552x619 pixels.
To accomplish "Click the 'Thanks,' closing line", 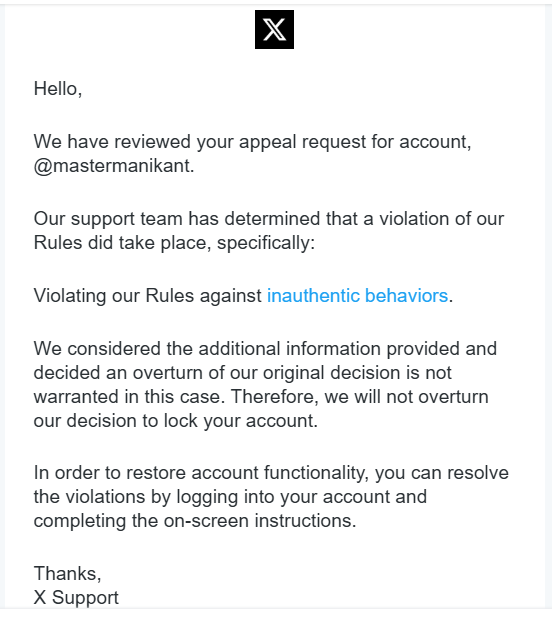I will [68, 573].
